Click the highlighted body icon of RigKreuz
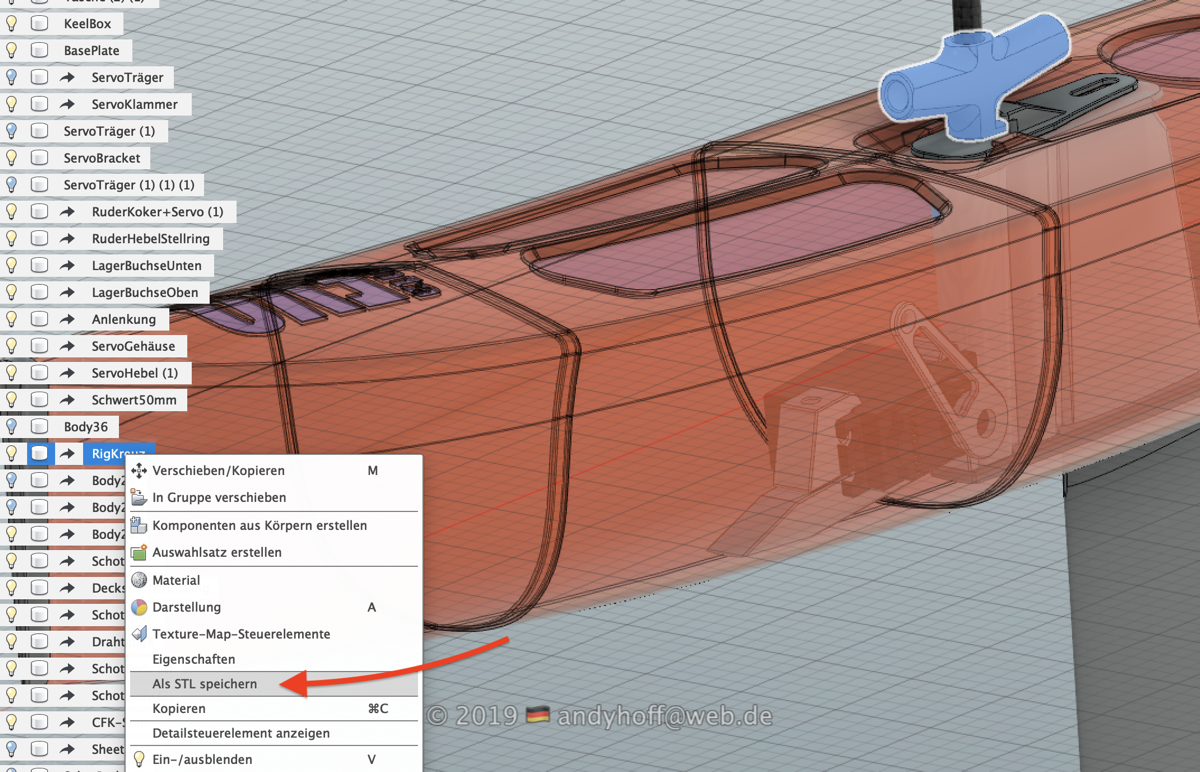This screenshot has height=772, width=1200. [x=40, y=453]
